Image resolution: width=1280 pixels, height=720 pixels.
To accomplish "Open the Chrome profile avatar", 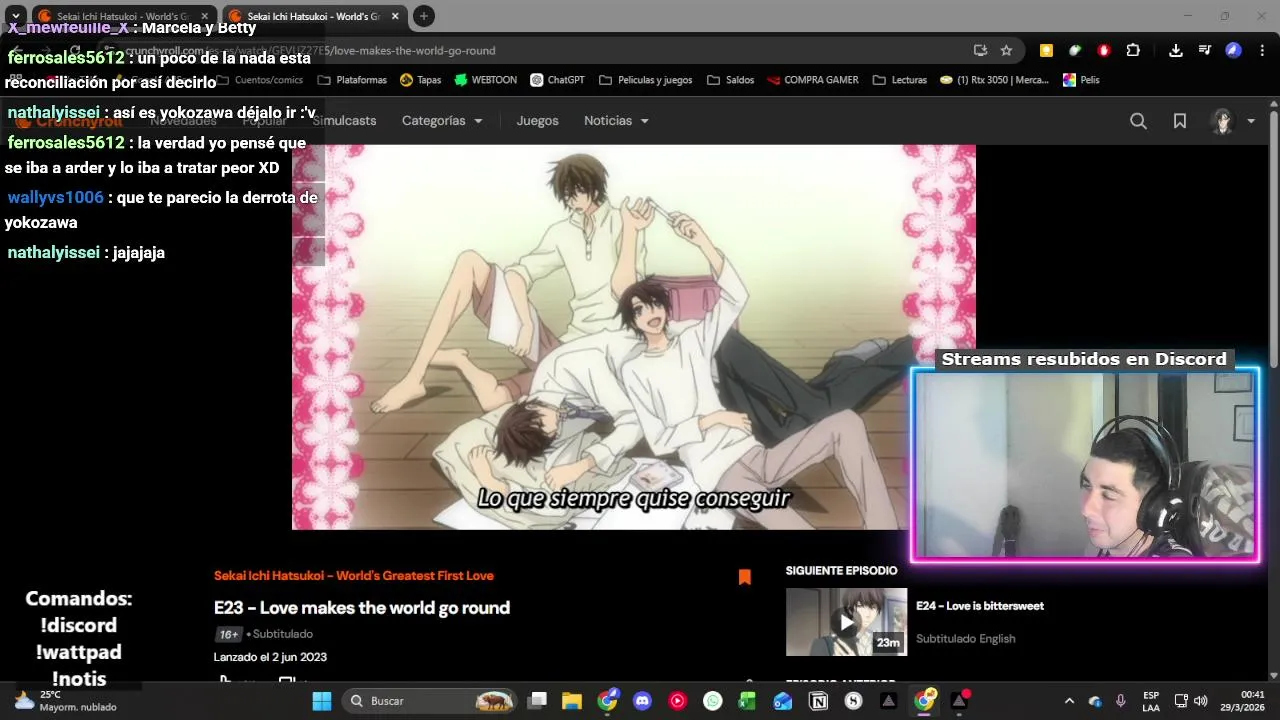I will coord(1233,51).
